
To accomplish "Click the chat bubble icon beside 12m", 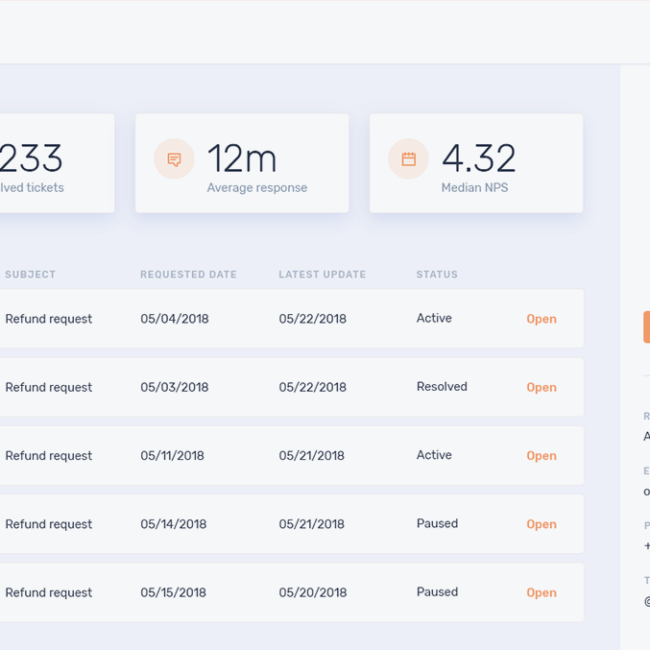I will (174, 159).
